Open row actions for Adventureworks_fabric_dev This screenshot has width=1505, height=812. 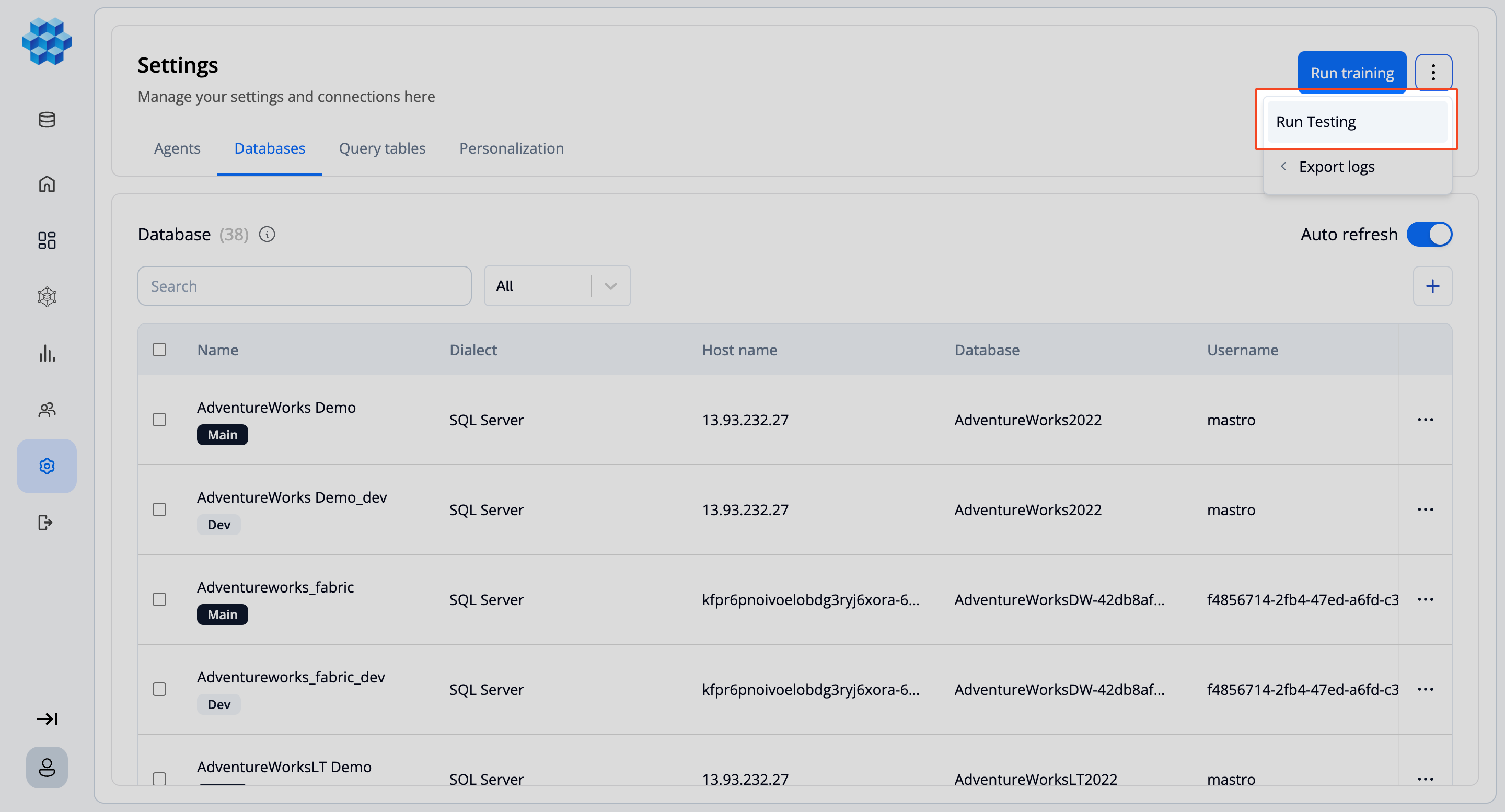[1426, 690]
